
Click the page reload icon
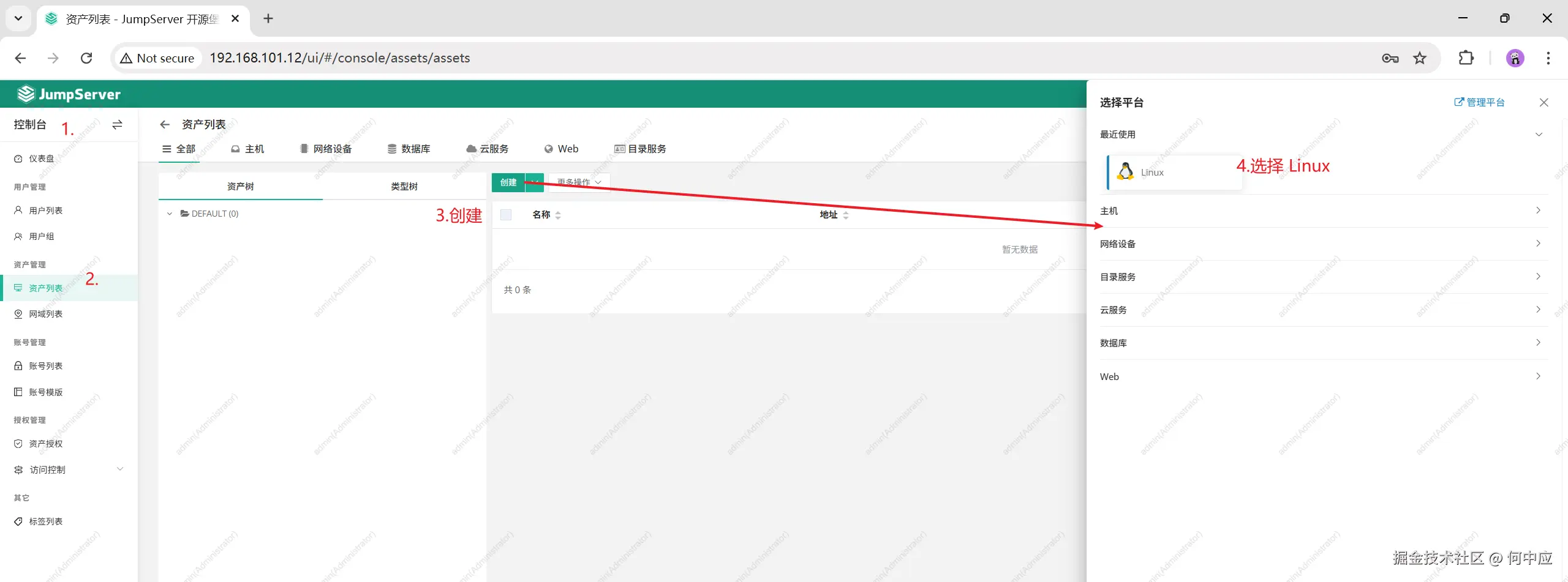click(86, 58)
